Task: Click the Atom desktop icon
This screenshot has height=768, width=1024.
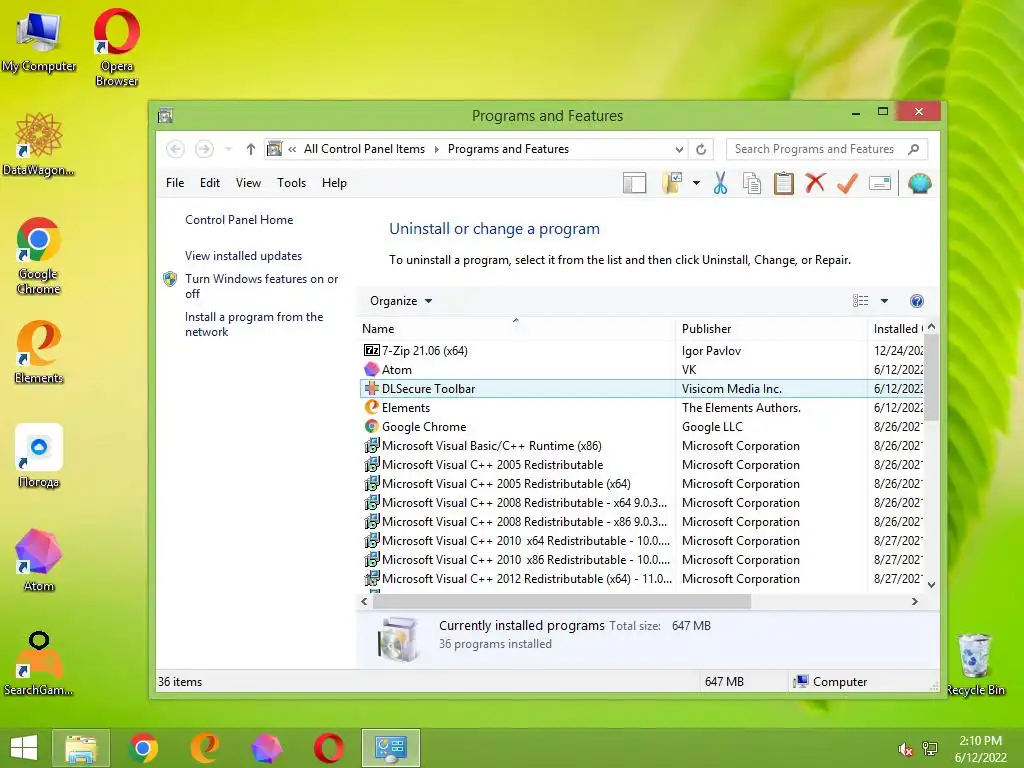Action: (39, 560)
